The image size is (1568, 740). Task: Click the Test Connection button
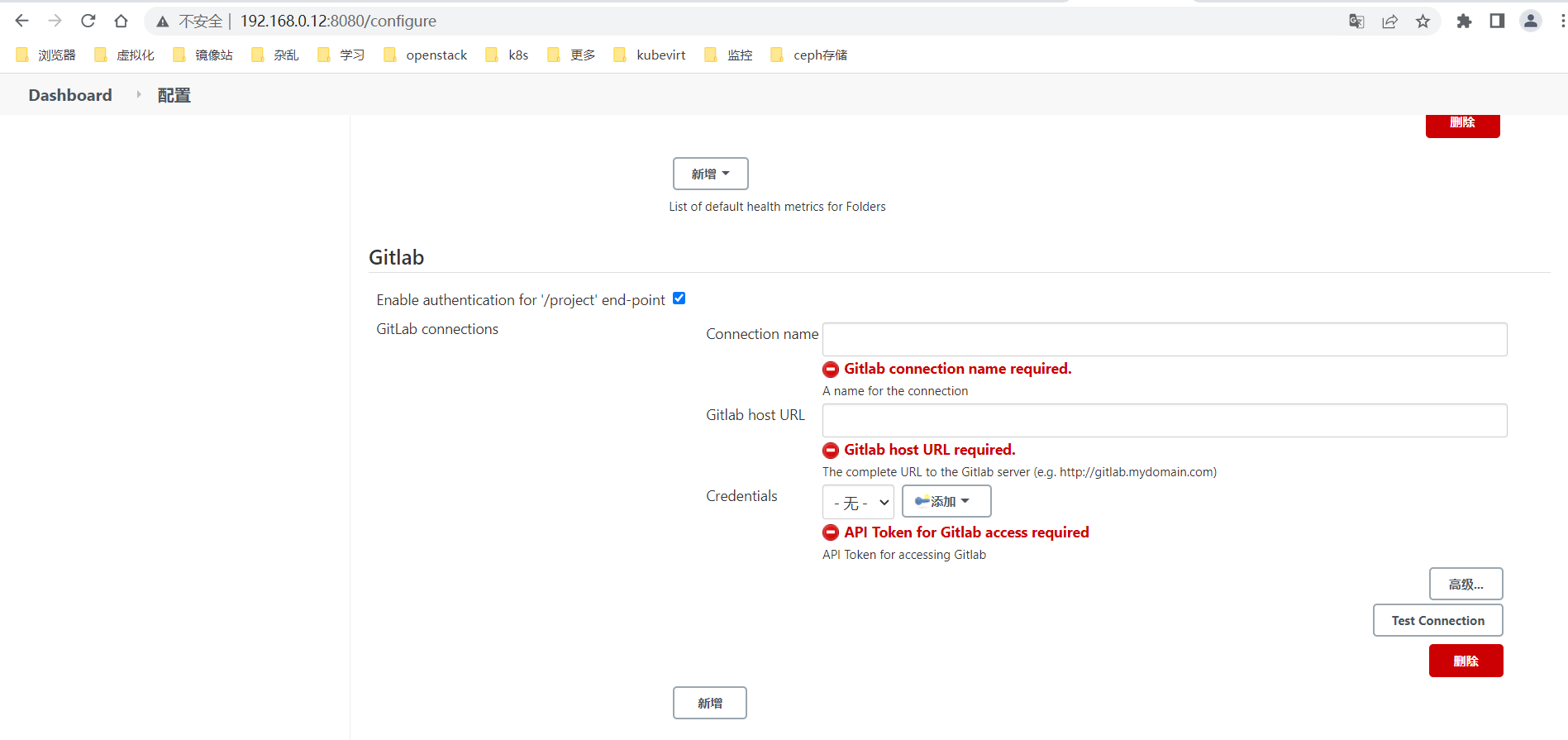pos(1437,620)
